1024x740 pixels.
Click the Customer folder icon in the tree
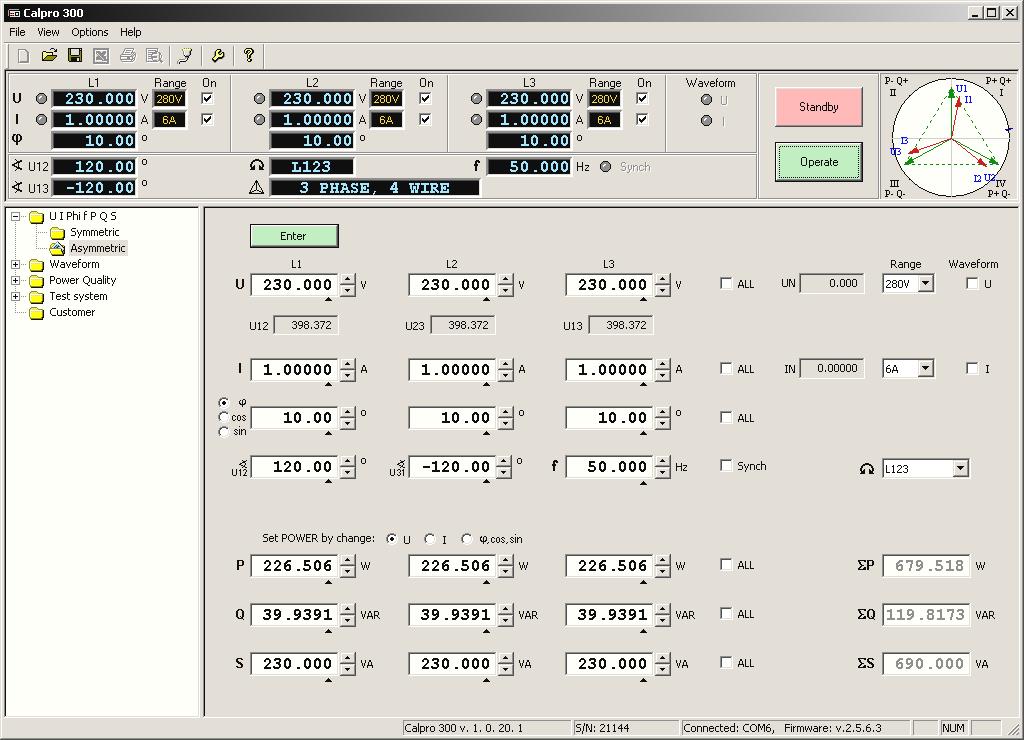pos(37,313)
